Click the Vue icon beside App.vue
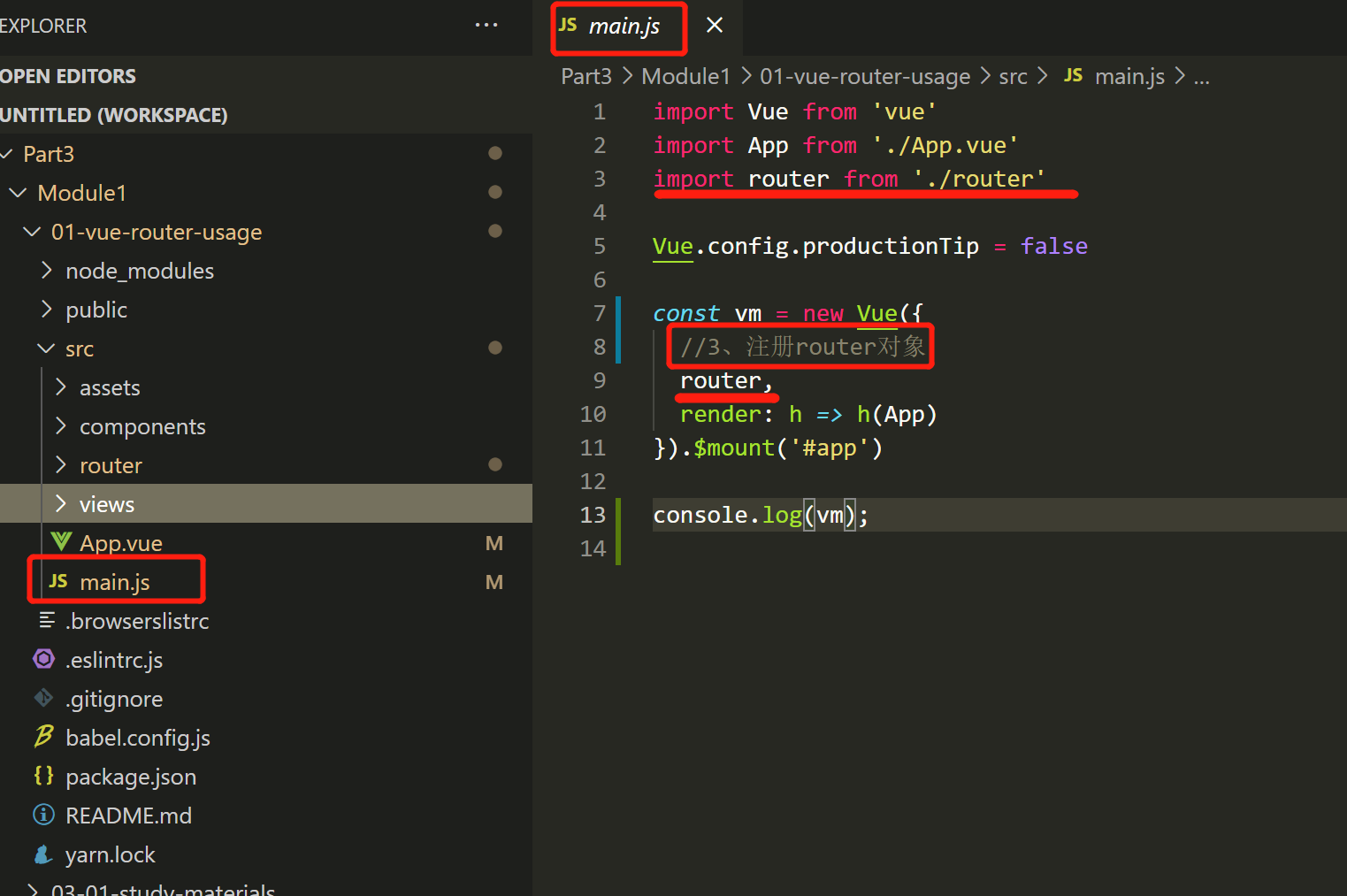This screenshot has height=896, width=1347. click(x=61, y=541)
